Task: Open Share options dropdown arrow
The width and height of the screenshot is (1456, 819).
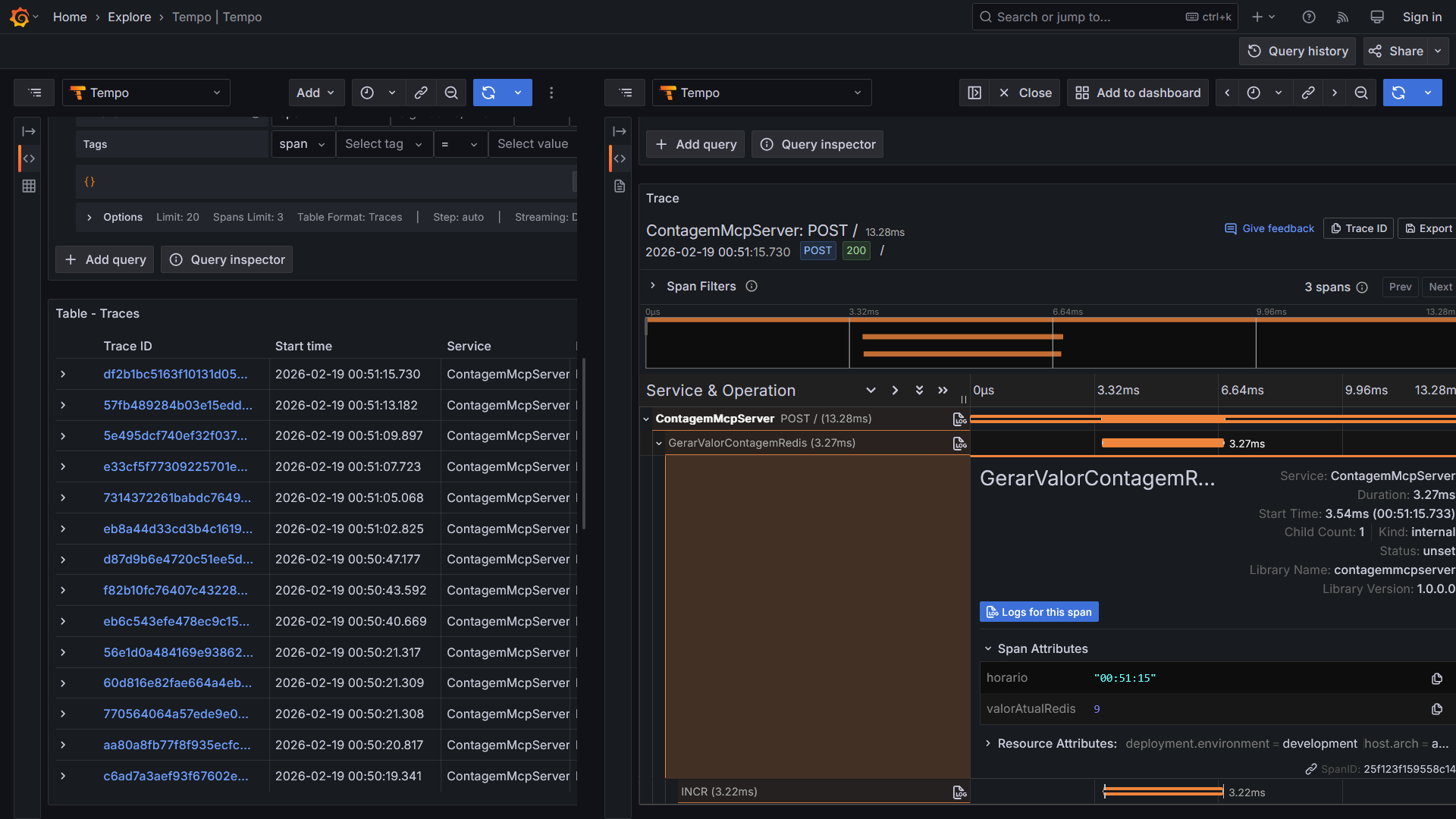Action: [x=1439, y=52]
